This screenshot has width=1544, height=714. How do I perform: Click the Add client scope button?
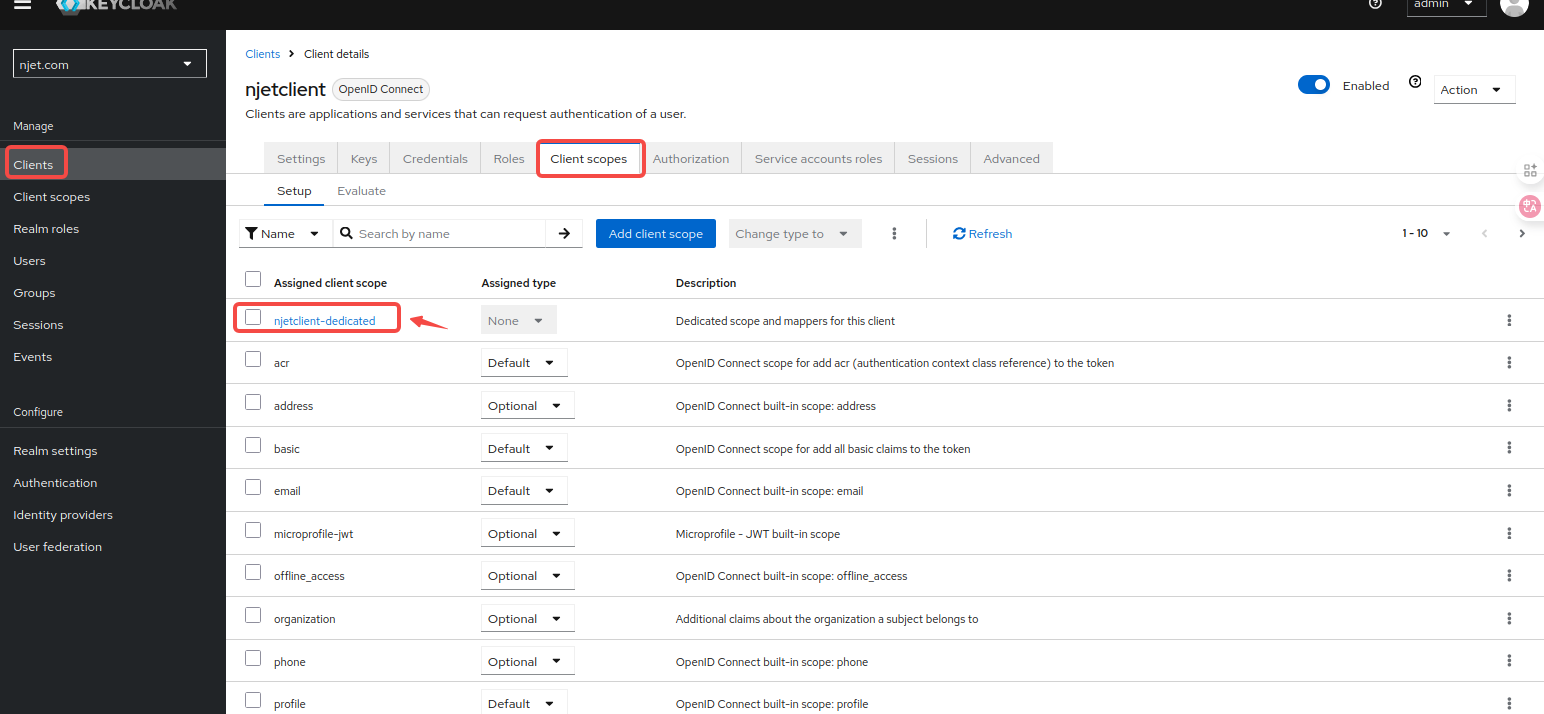click(655, 234)
